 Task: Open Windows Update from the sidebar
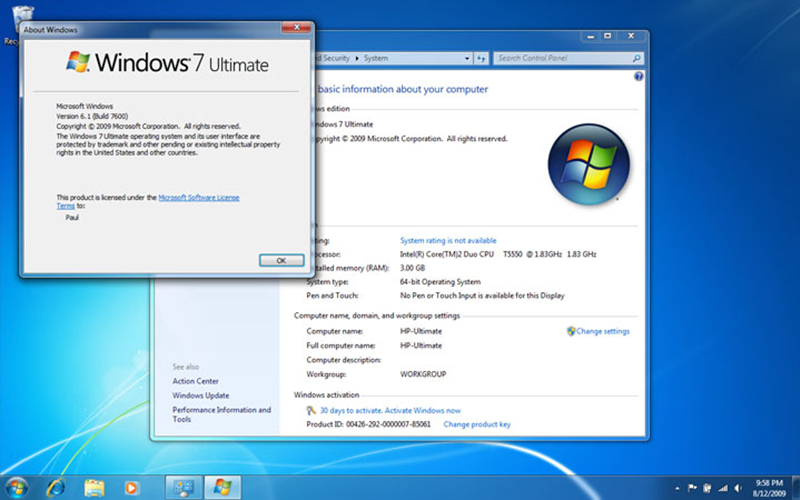[x=200, y=395]
